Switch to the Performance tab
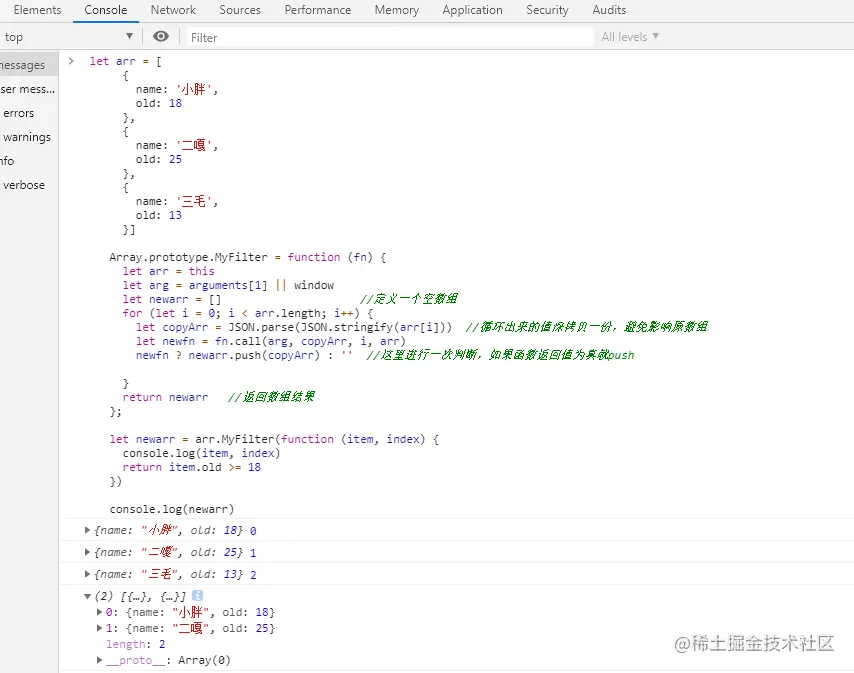This screenshot has height=673, width=854. pyautogui.click(x=318, y=10)
